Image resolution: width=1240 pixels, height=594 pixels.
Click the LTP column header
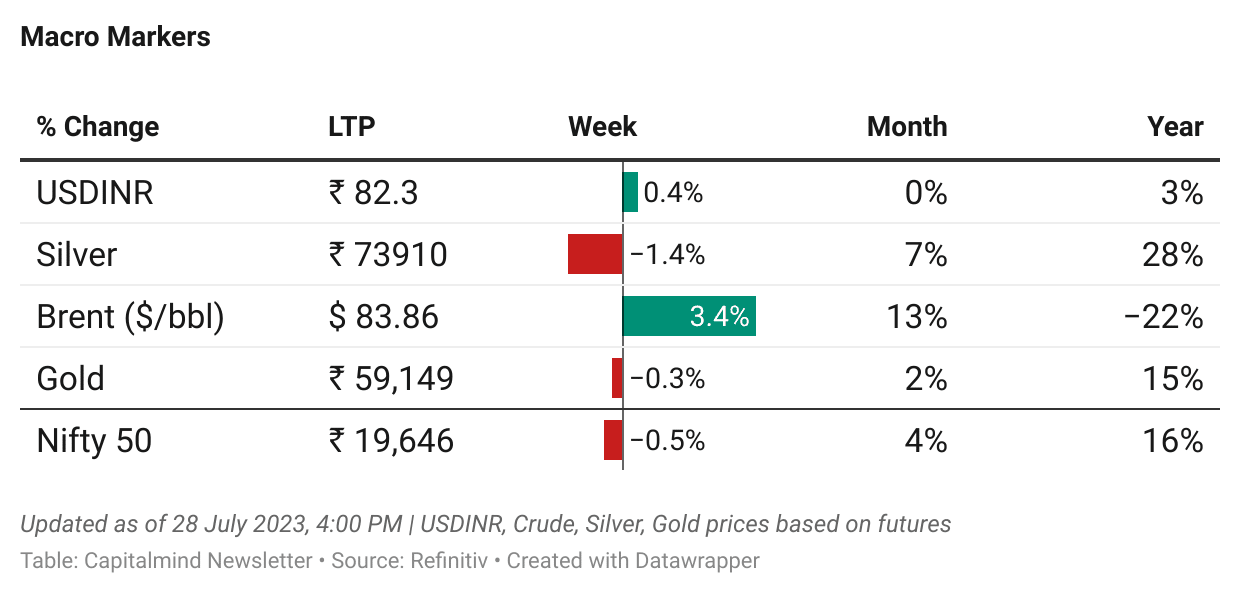(351, 127)
